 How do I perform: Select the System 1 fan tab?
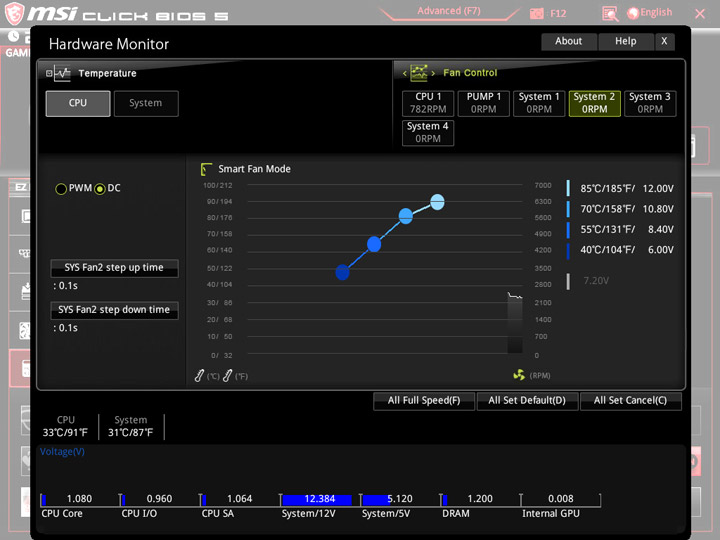coord(539,103)
